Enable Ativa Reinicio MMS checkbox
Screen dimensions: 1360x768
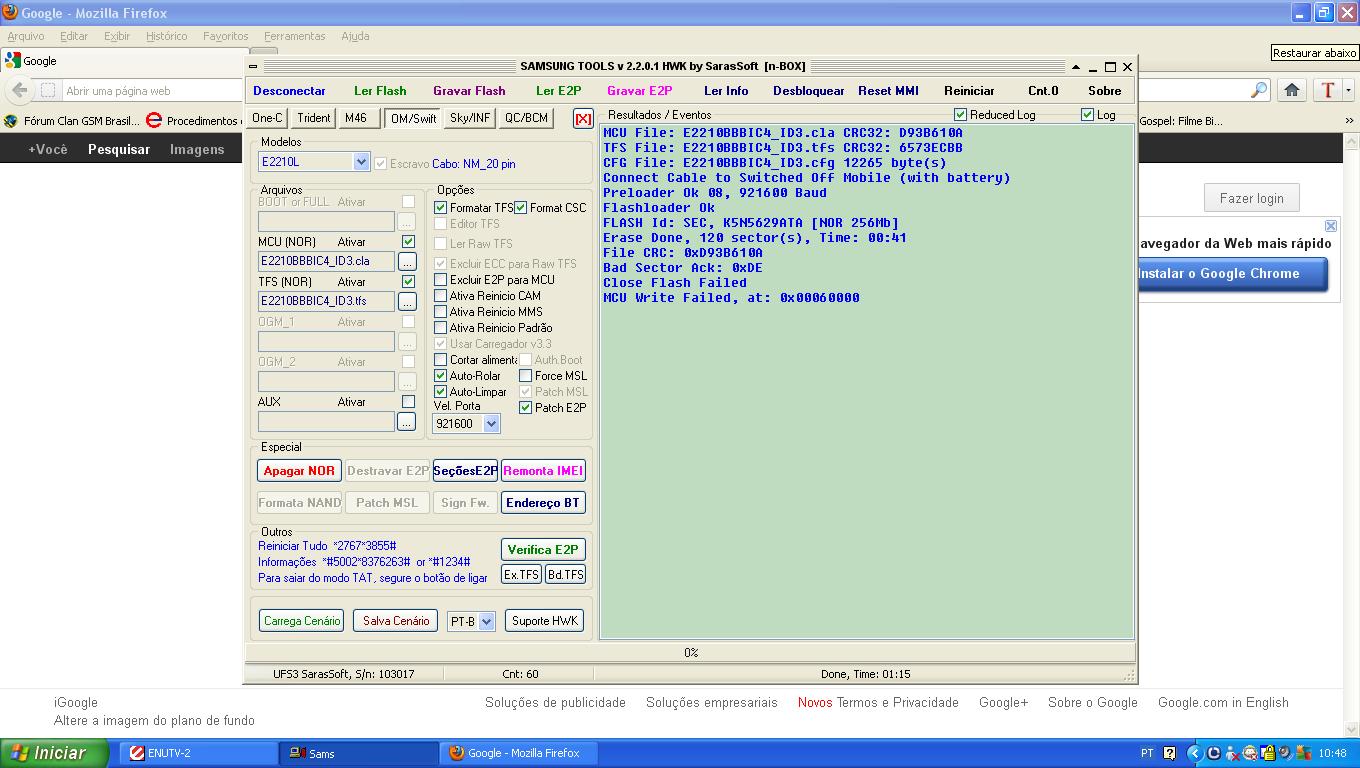(x=440, y=312)
